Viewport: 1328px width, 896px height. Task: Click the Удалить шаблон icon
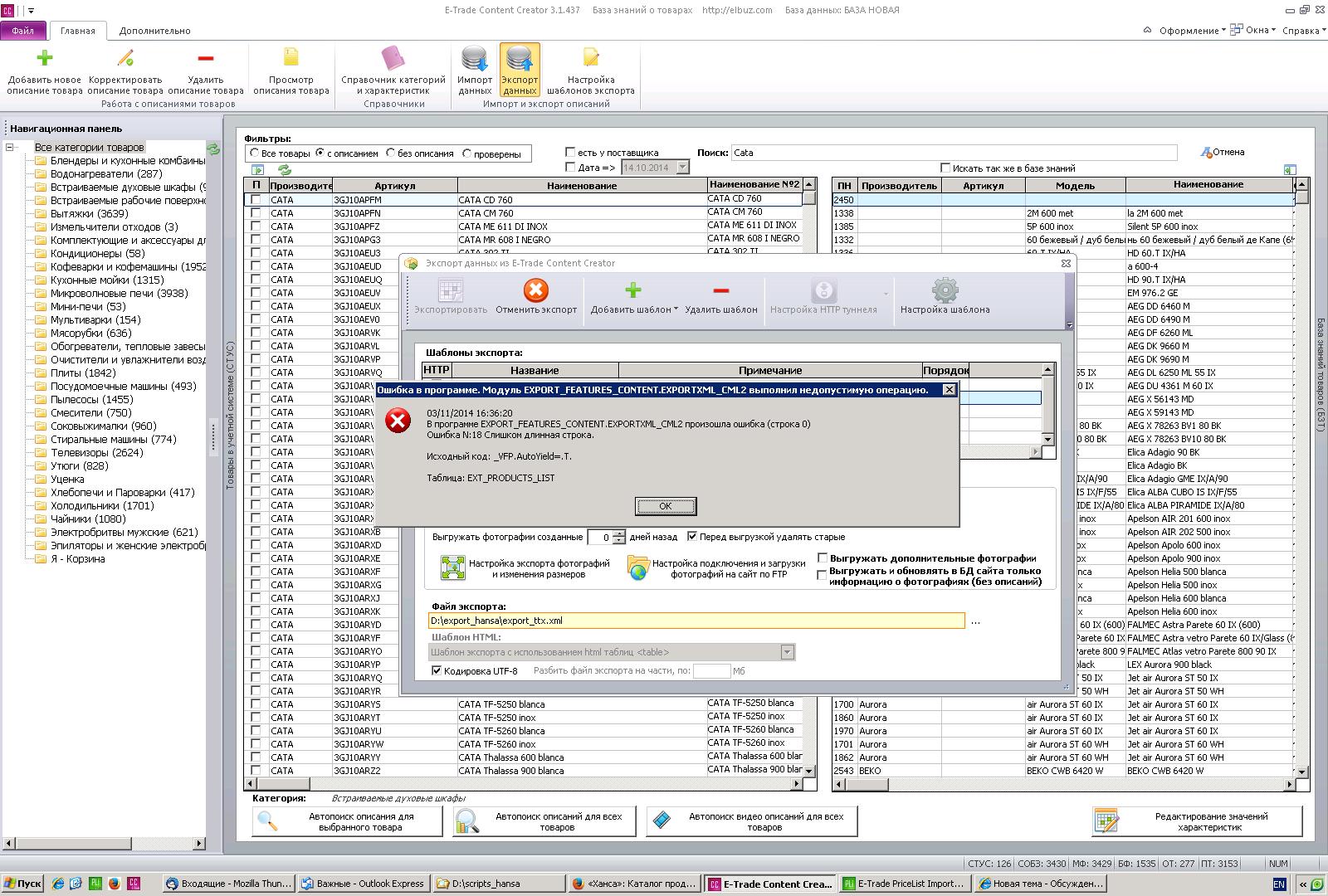721,290
